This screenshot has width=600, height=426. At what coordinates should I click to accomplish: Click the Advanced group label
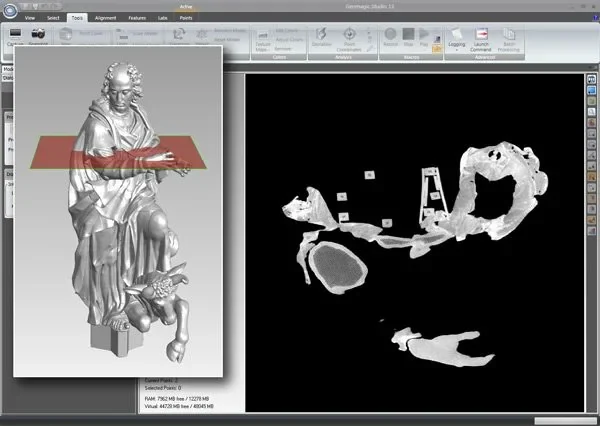coord(485,57)
